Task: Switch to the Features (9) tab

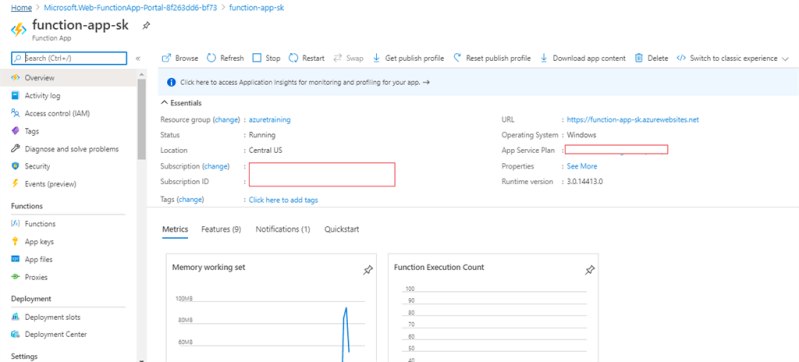Action: tap(221, 229)
